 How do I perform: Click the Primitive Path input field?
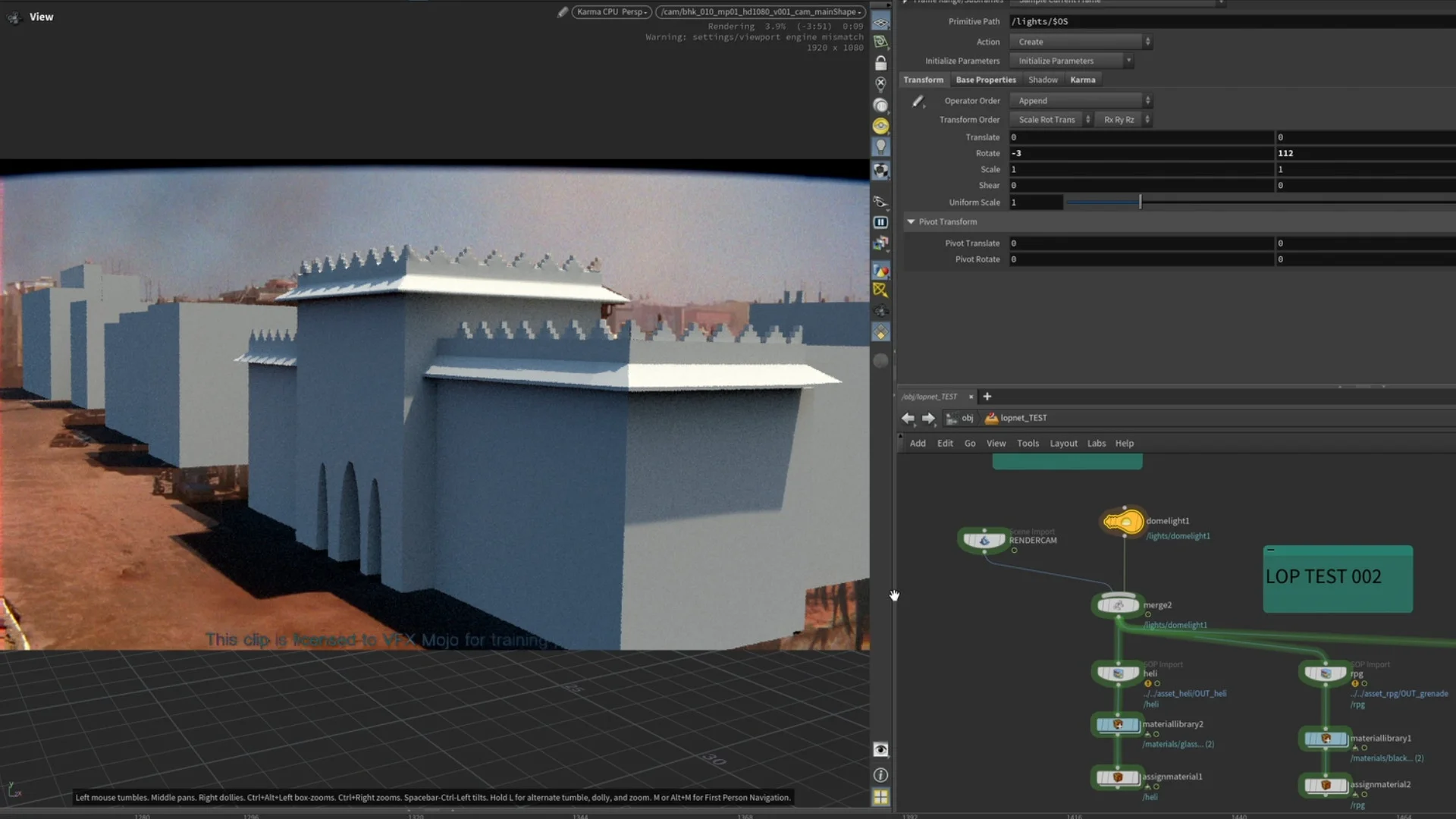click(1232, 21)
